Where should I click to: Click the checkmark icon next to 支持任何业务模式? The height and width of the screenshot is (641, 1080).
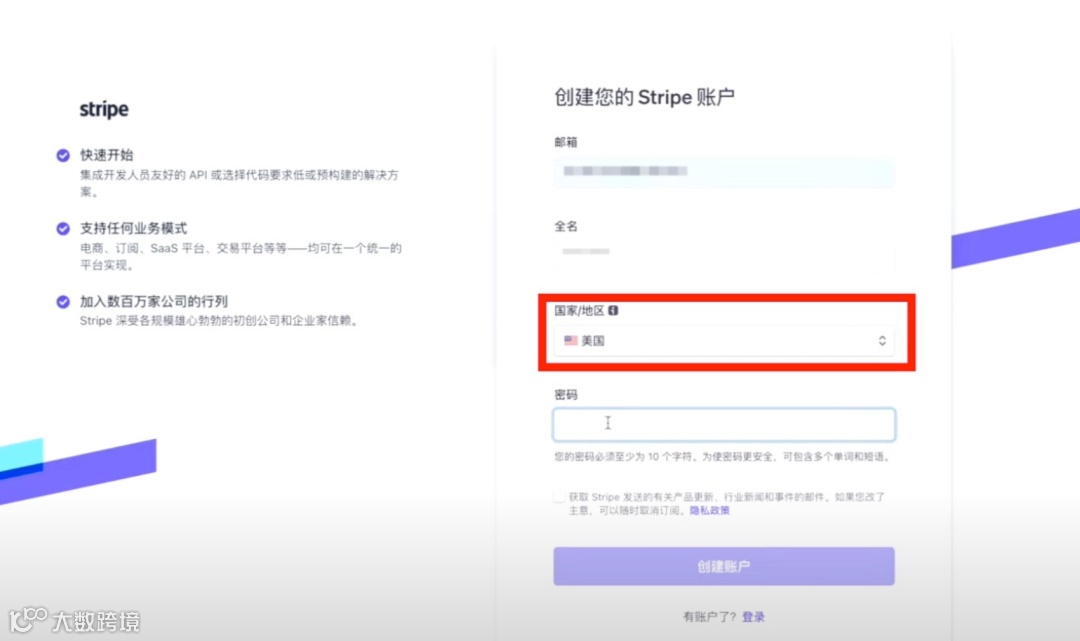[63, 229]
